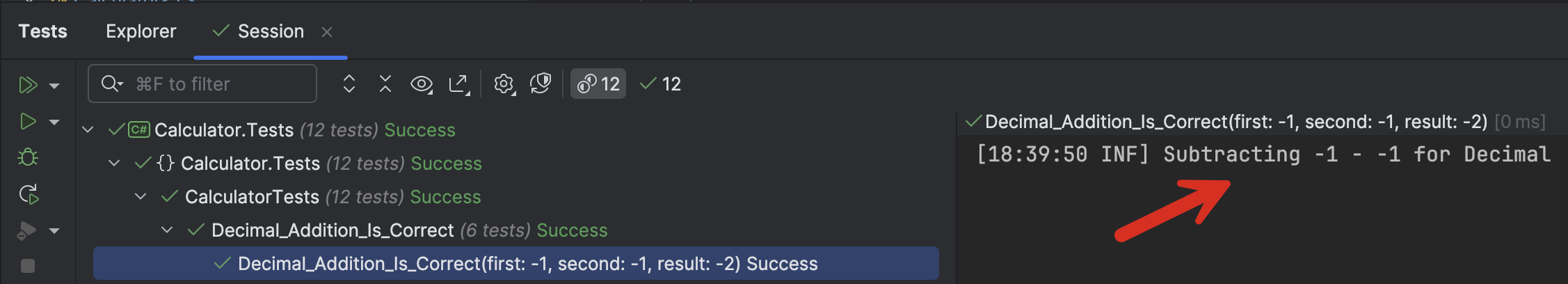Toggle the eye show-options icon
The width and height of the screenshot is (1568, 284).
422,84
